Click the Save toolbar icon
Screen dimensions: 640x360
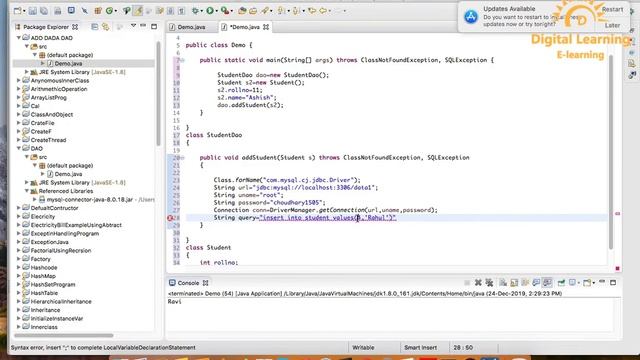32,11
